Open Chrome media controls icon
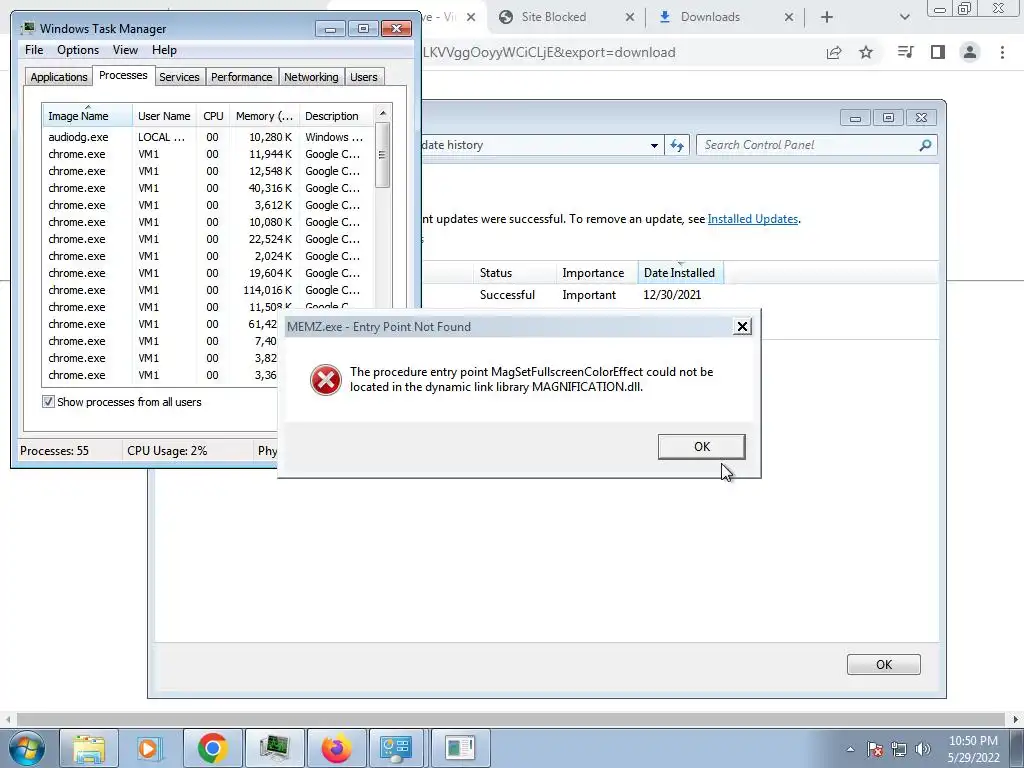1024x768 pixels. [905, 52]
